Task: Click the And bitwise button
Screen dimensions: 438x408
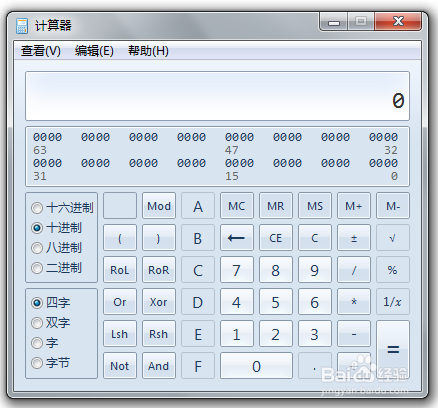Action: (159, 366)
